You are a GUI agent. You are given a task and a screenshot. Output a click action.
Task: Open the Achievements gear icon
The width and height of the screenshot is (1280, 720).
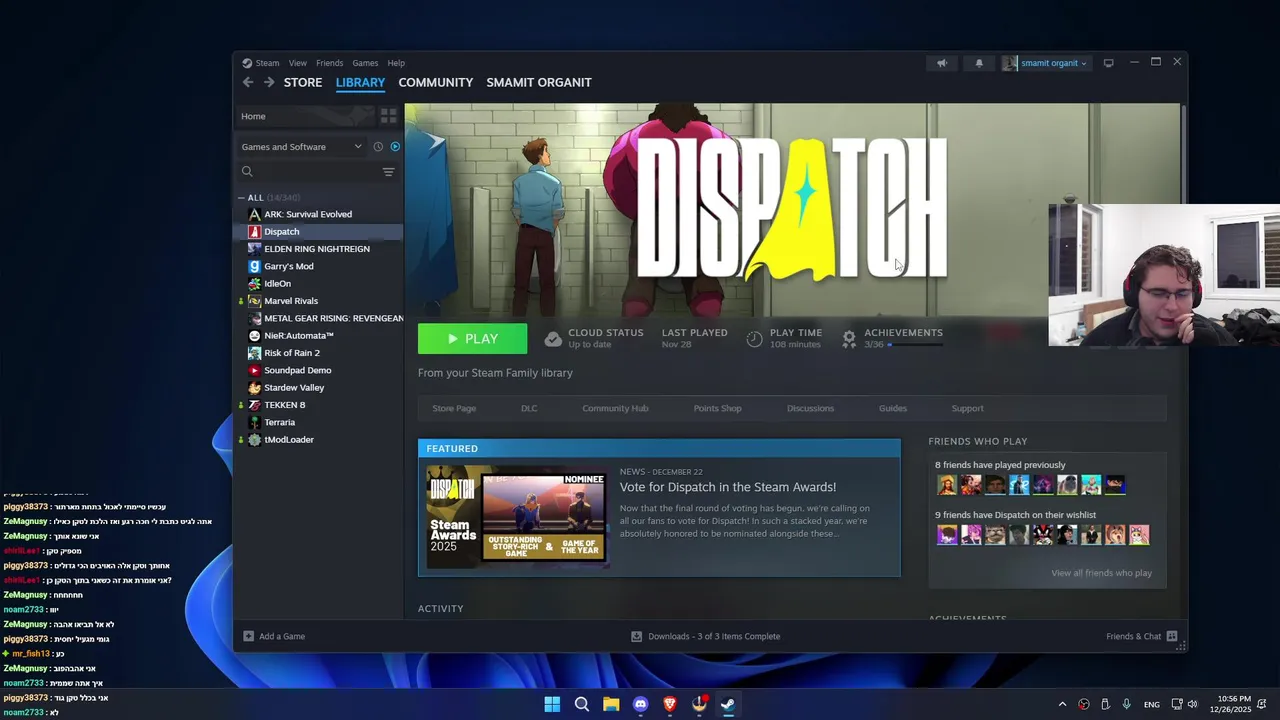(849, 339)
